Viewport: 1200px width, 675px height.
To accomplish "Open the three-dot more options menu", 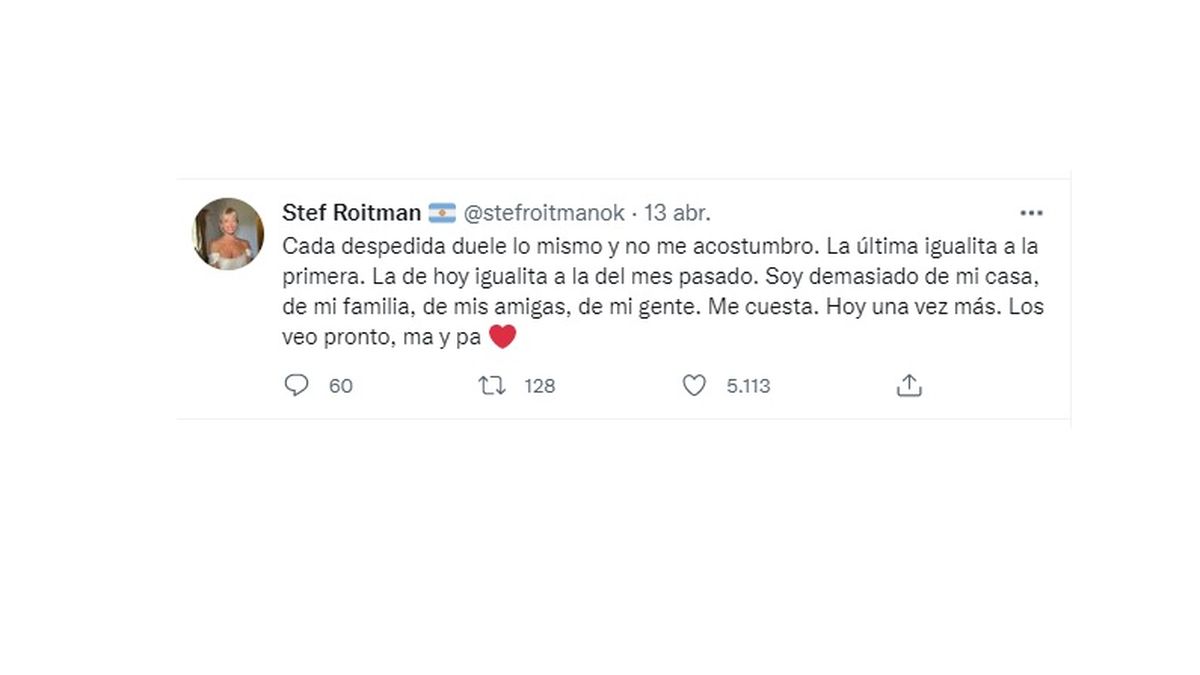I will pos(1031,213).
